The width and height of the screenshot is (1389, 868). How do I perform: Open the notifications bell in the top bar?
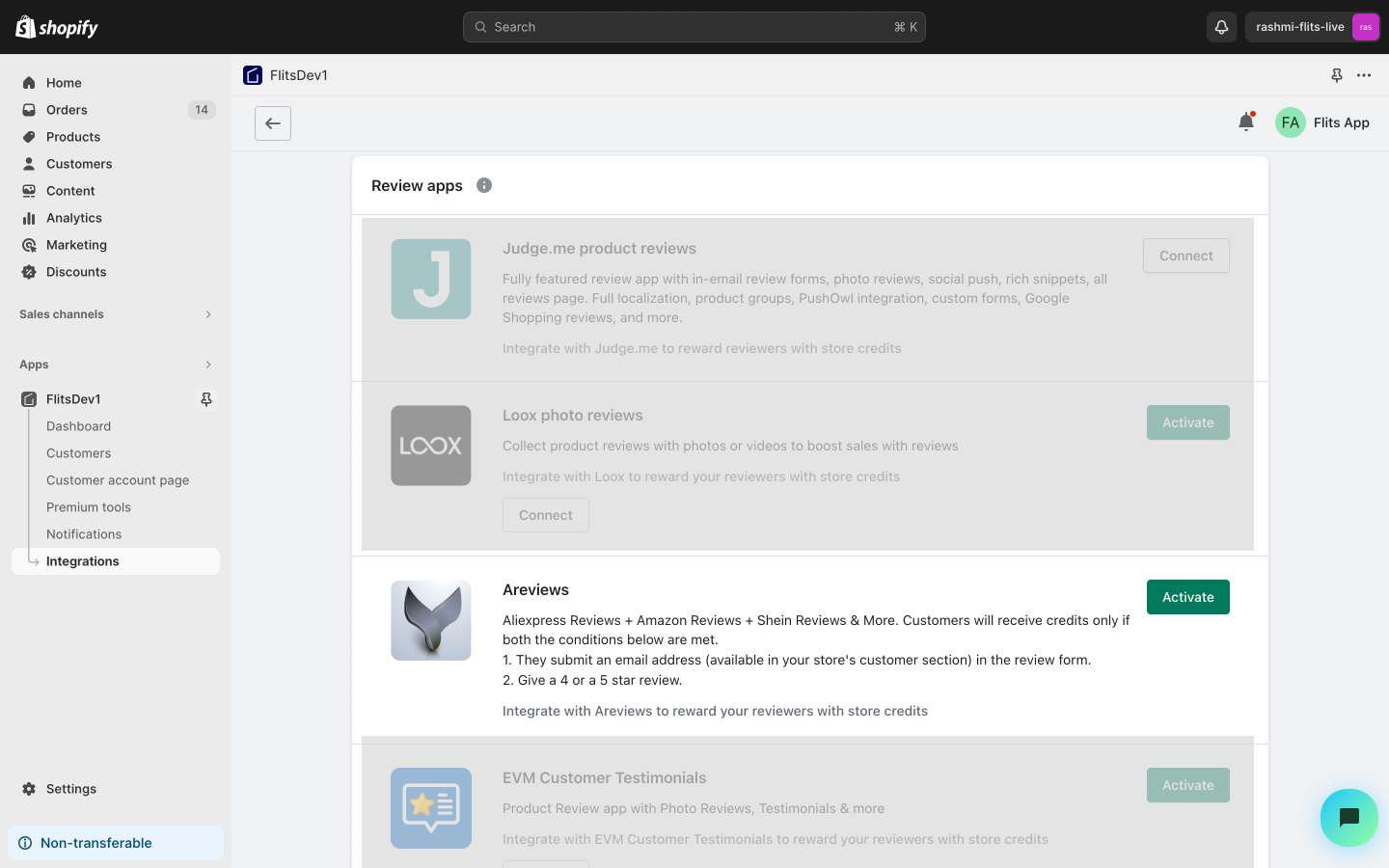(1221, 27)
